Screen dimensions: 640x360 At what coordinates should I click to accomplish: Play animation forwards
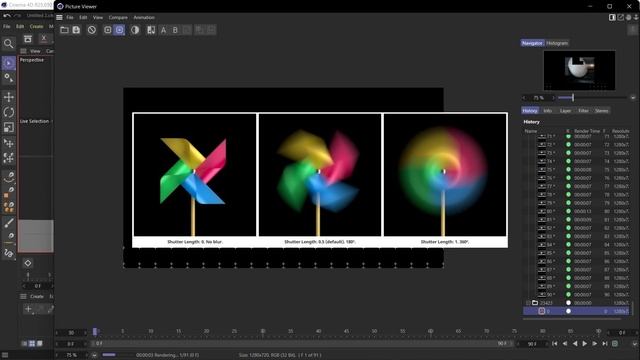[x=584, y=344]
